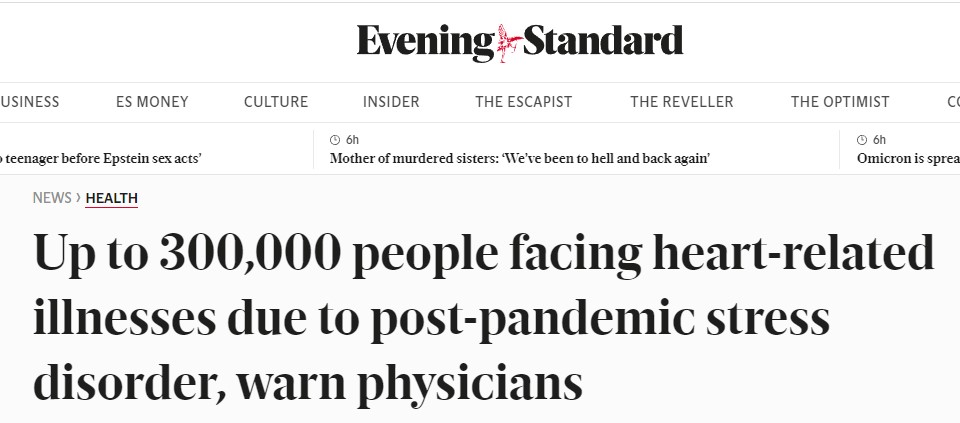Viewport: 960px width, 423px height.
Task: Open the partially visible rightmost nav item
Action: [x=953, y=102]
